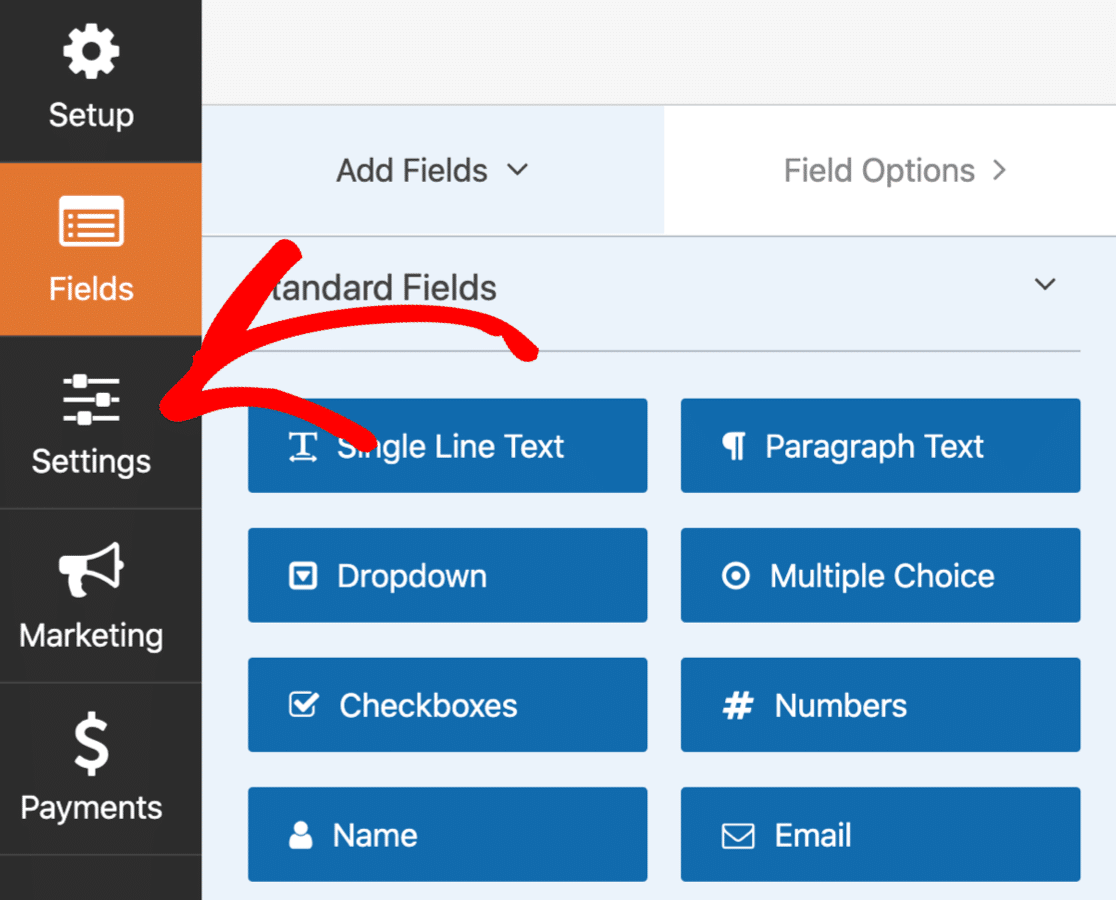Viewport: 1116px width, 900px height.
Task: Select the Fields form icon
Action: pos(91,222)
